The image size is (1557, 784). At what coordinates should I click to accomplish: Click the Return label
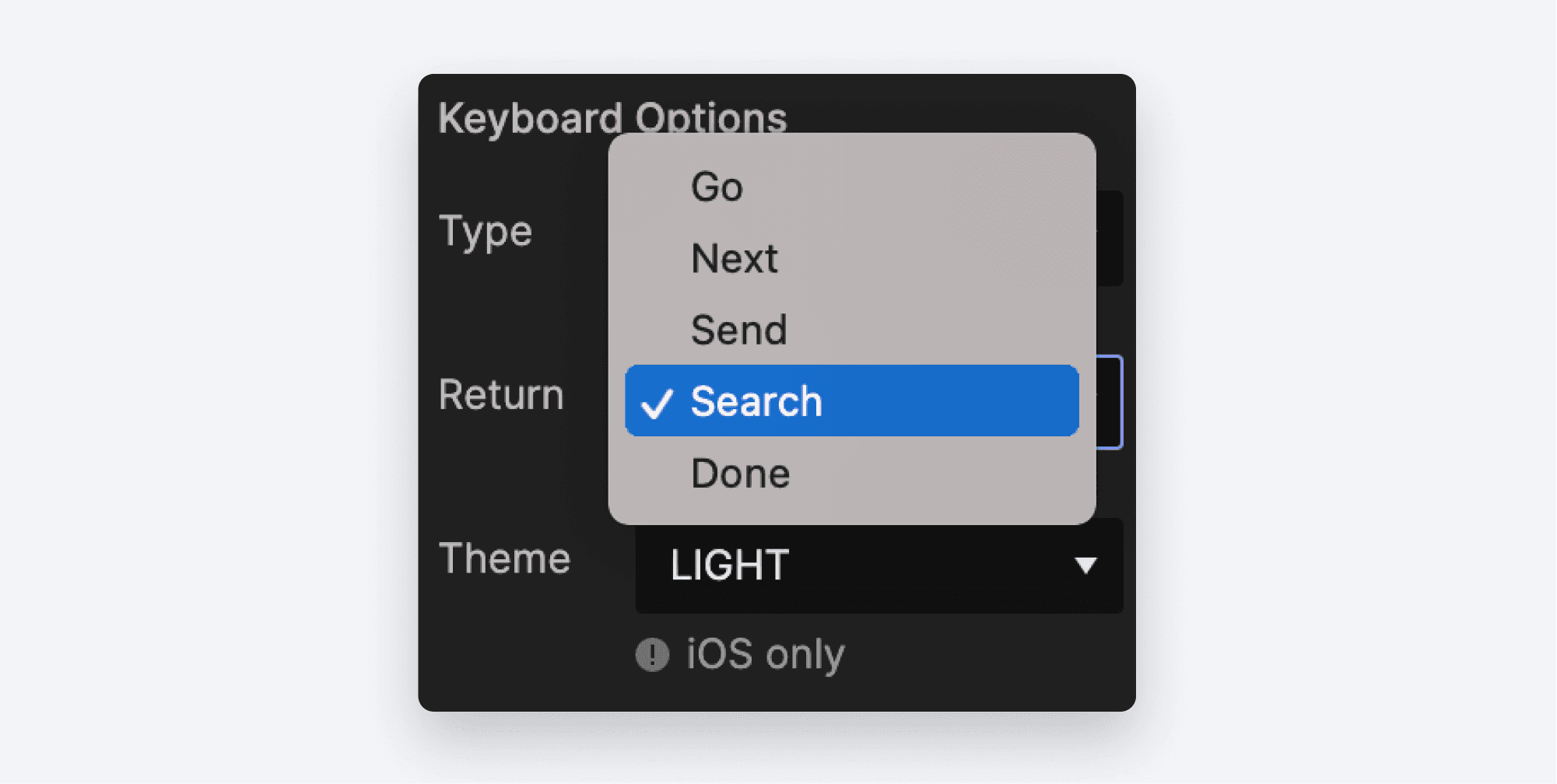coord(502,394)
